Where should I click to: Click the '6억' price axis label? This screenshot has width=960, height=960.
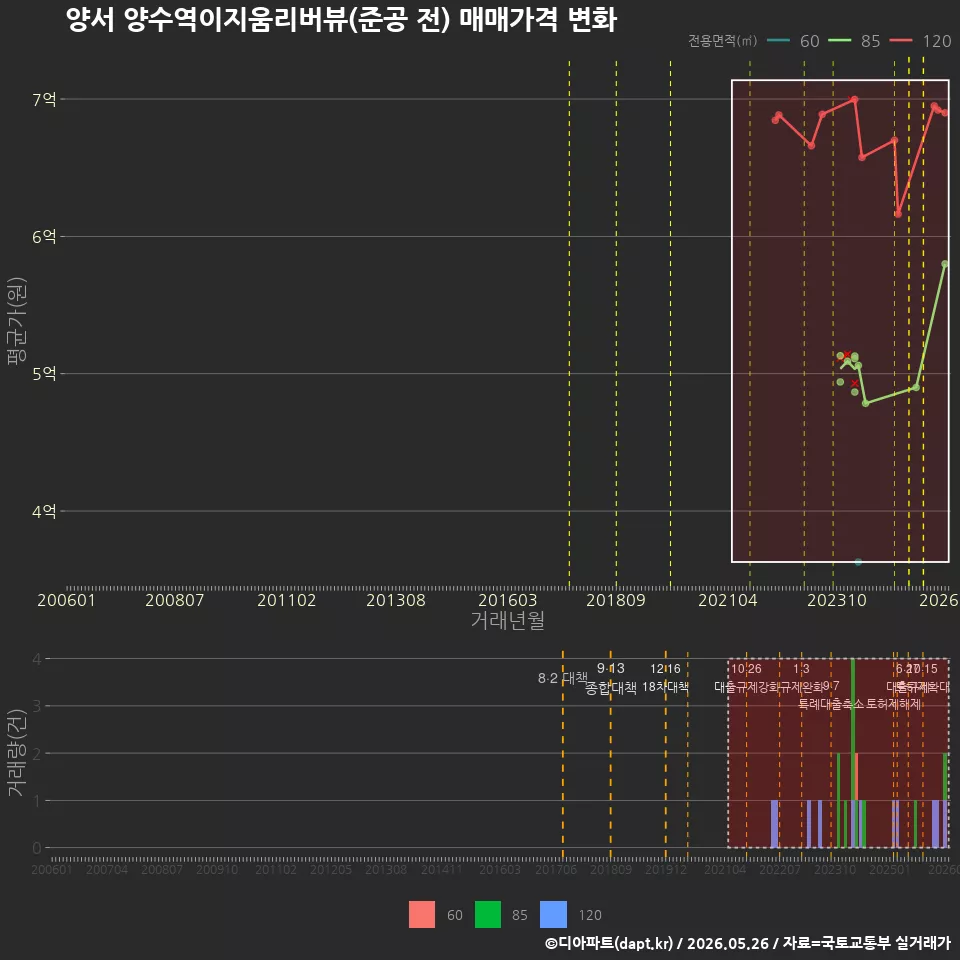point(44,236)
